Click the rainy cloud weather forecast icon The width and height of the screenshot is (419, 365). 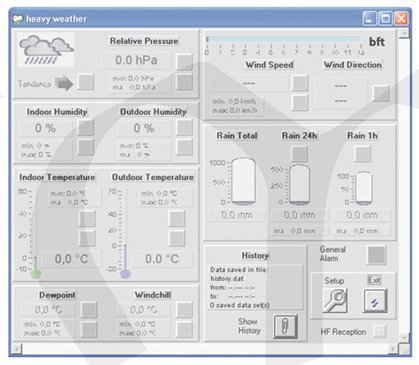[x=46, y=49]
